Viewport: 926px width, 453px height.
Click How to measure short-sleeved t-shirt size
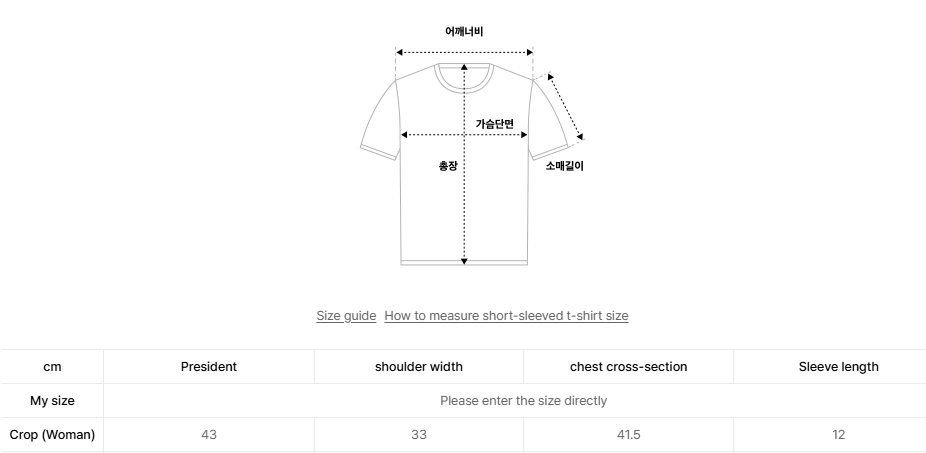[x=506, y=316]
